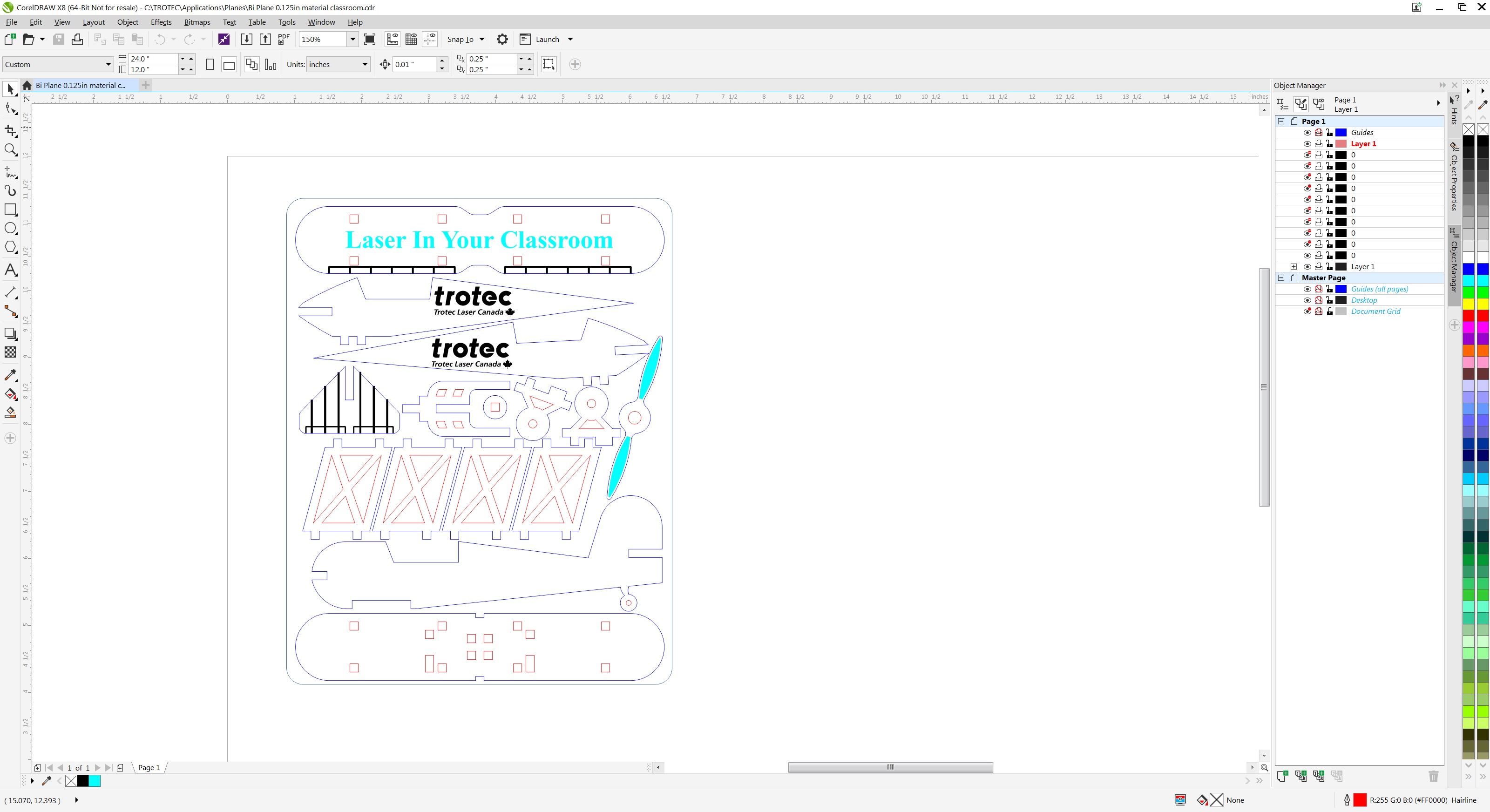Open the Options gear icon
Viewport: 1490px width, 812px height.
point(502,39)
